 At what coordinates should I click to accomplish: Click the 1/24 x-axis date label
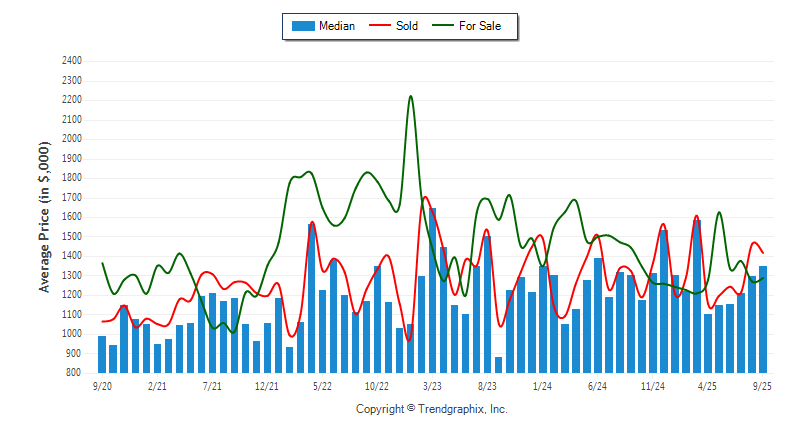542,385
